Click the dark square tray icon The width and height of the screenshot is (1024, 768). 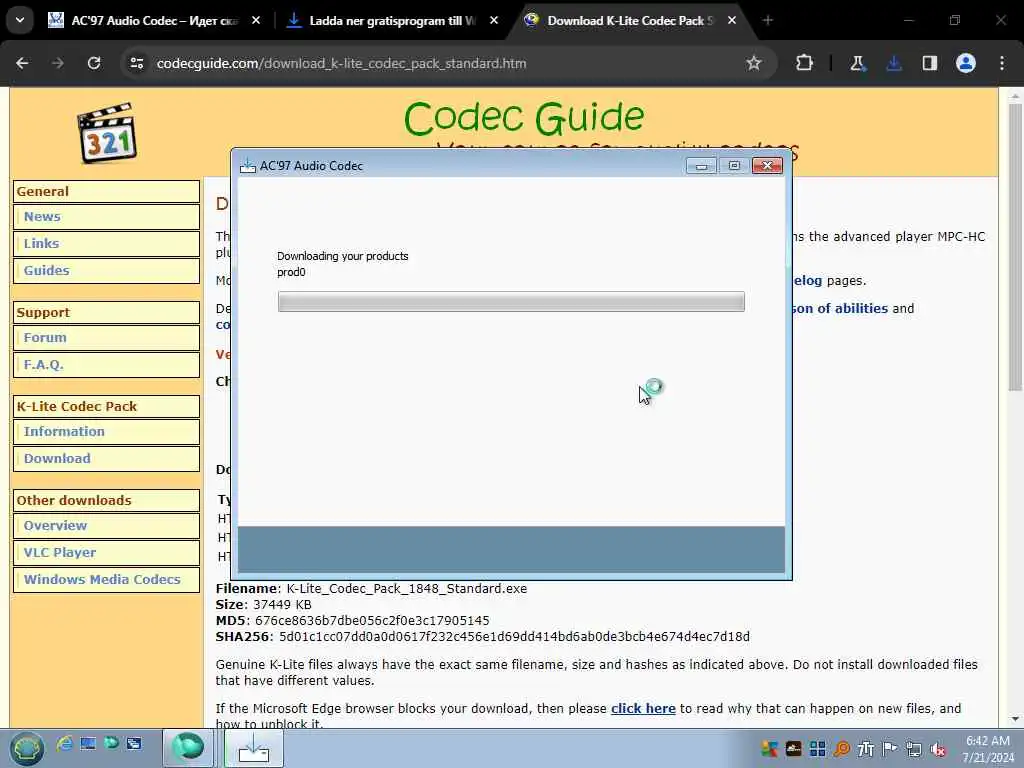793,748
